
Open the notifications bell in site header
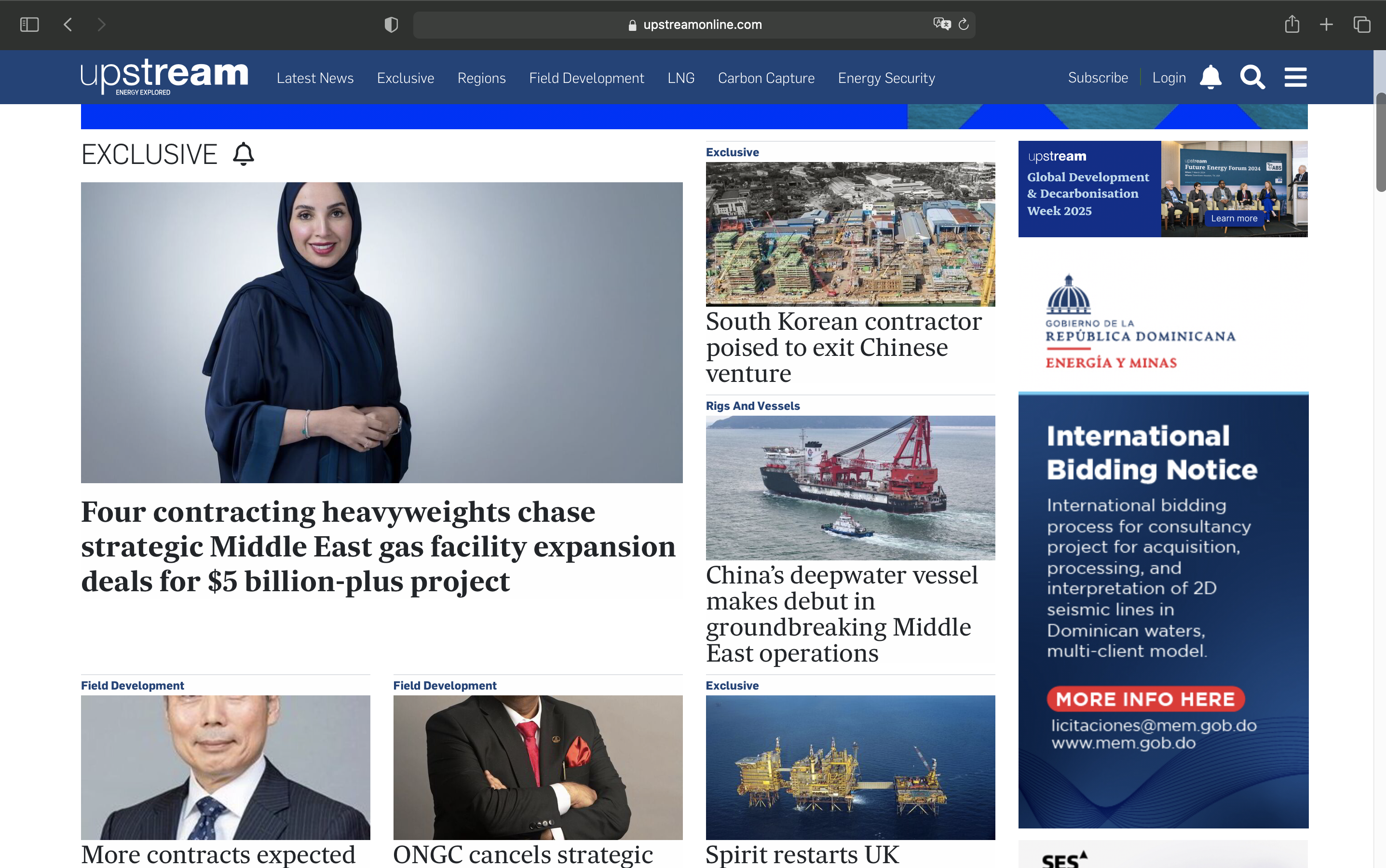click(1210, 78)
